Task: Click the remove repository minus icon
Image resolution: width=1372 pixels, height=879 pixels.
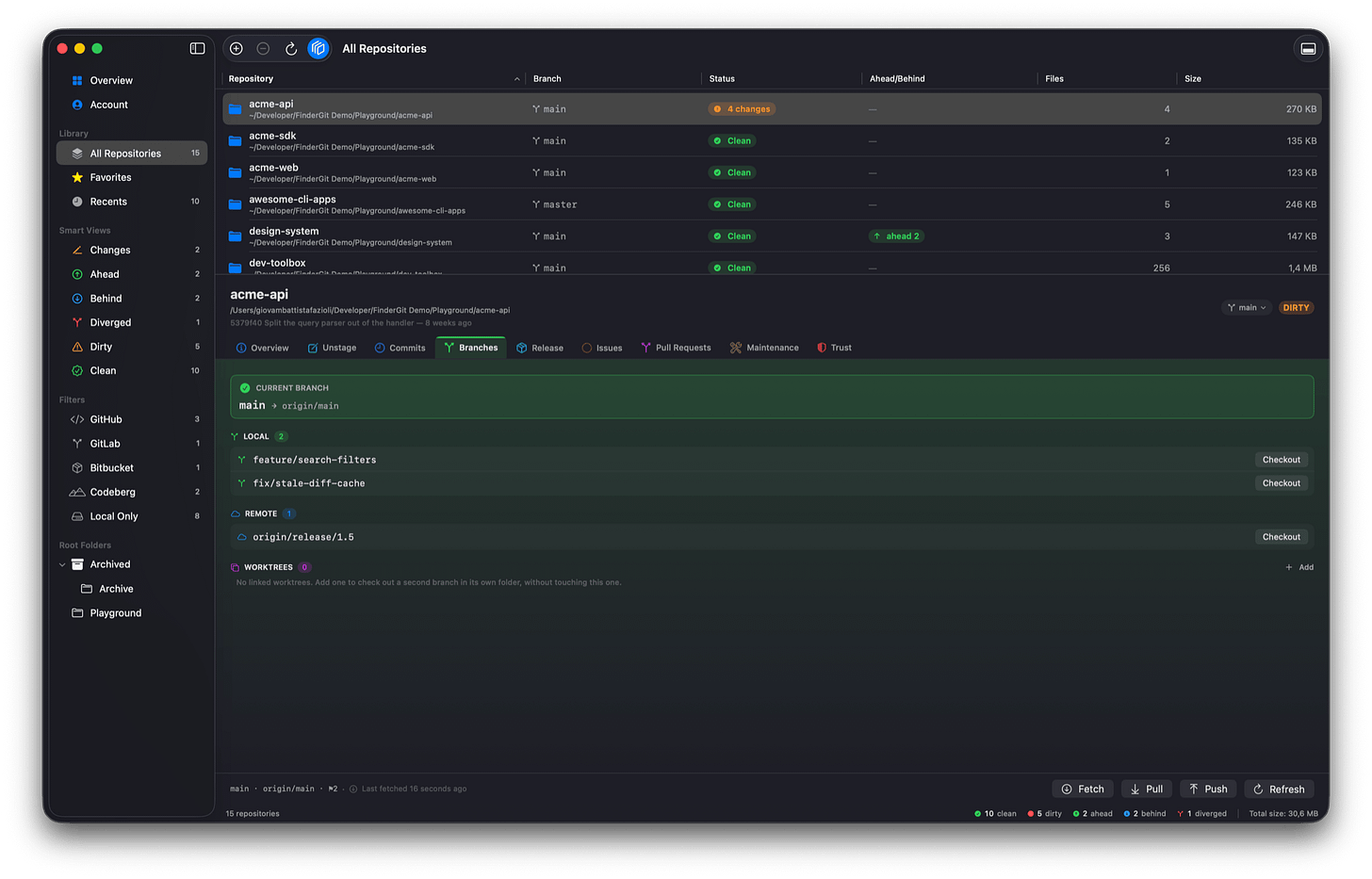Action: point(263,48)
